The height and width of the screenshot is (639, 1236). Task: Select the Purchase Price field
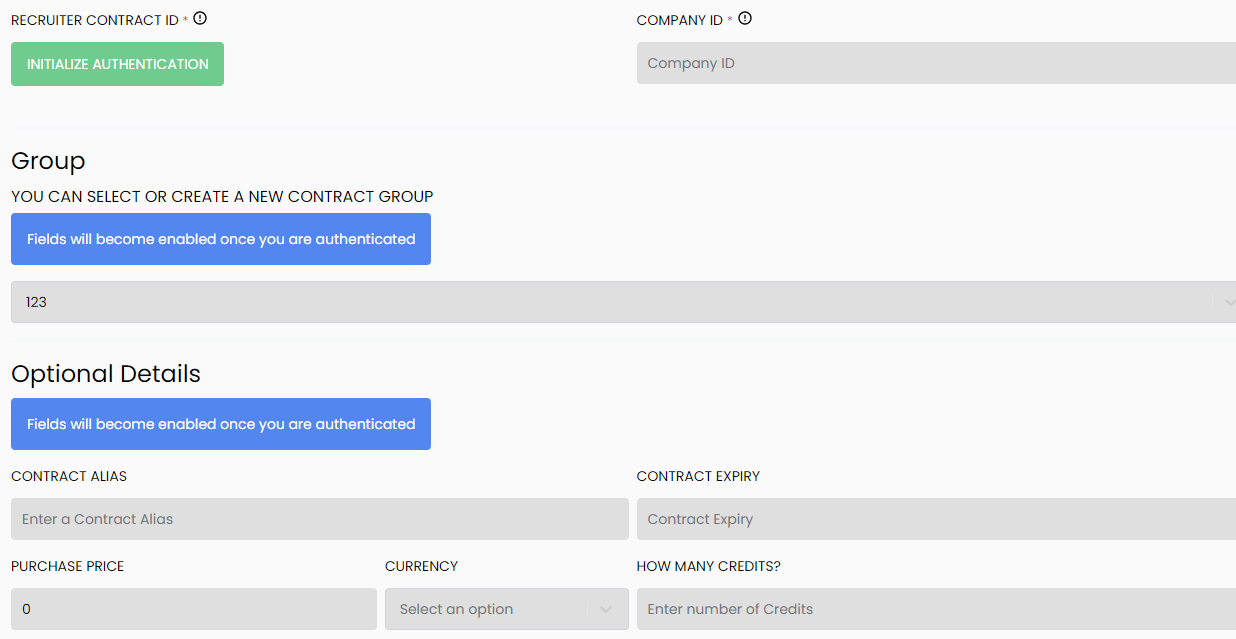pos(194,609)
